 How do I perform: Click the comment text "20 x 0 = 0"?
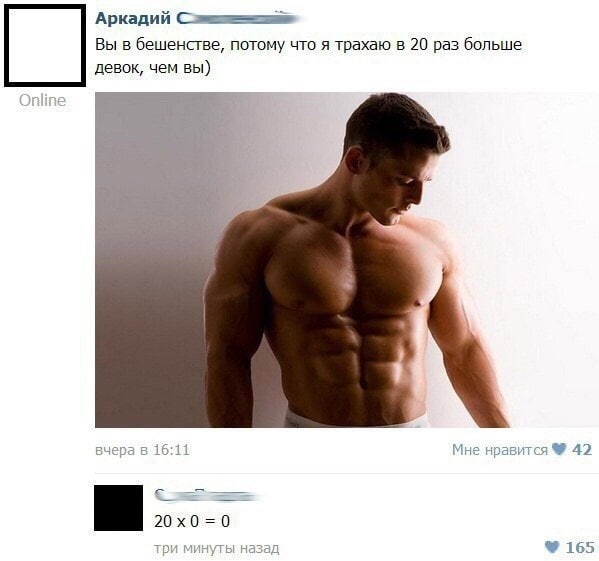pos(192,521)
